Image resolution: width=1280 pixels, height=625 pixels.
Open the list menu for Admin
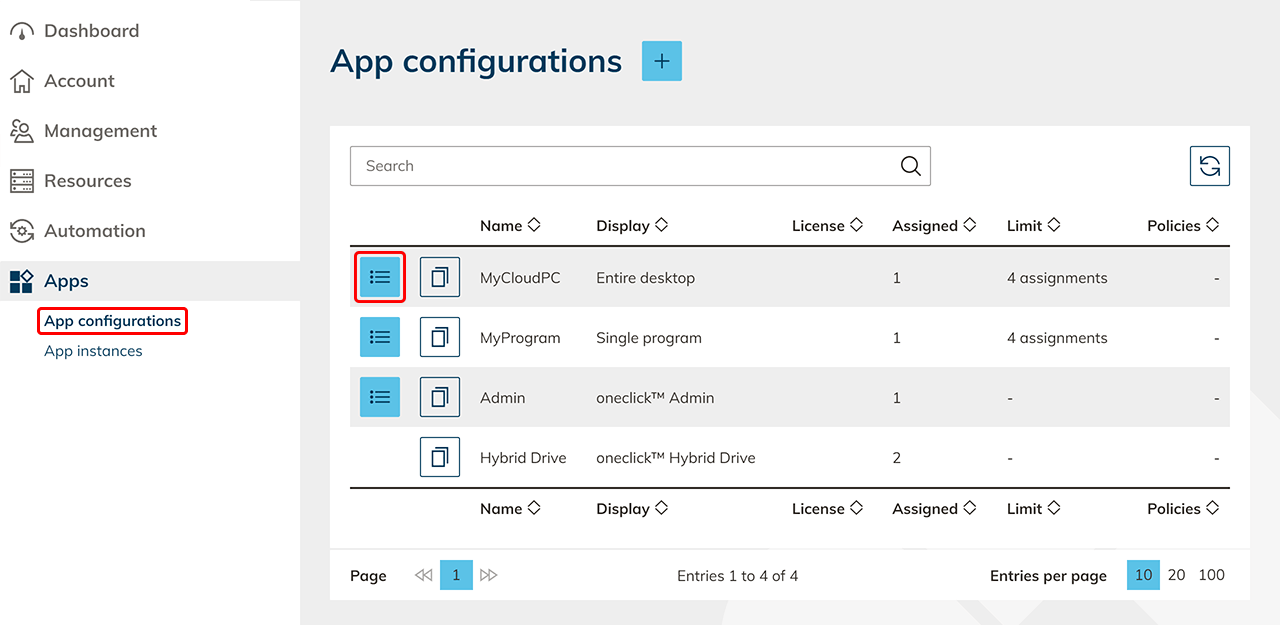pyautogui.click(x=380, y=397)
